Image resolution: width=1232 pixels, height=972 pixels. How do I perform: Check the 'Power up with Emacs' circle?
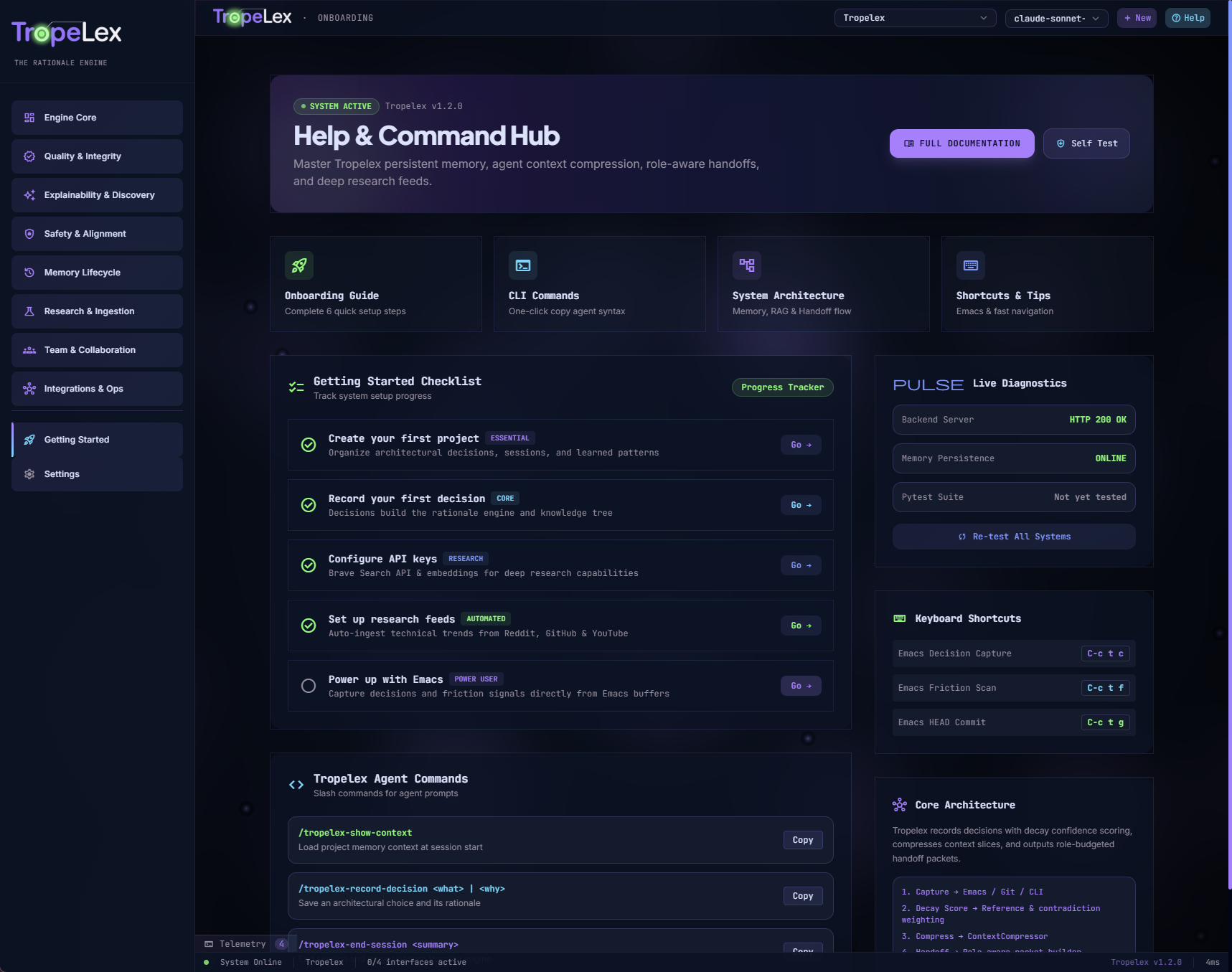click(309, 686)
